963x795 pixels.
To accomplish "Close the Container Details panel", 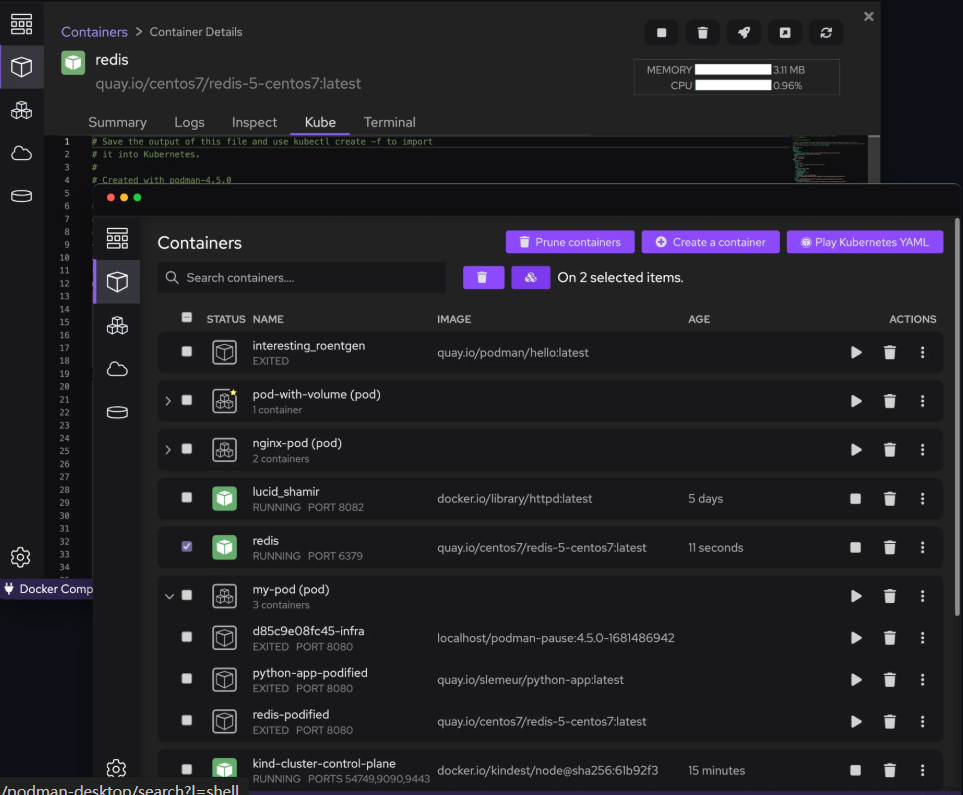I will click(868, 17).
